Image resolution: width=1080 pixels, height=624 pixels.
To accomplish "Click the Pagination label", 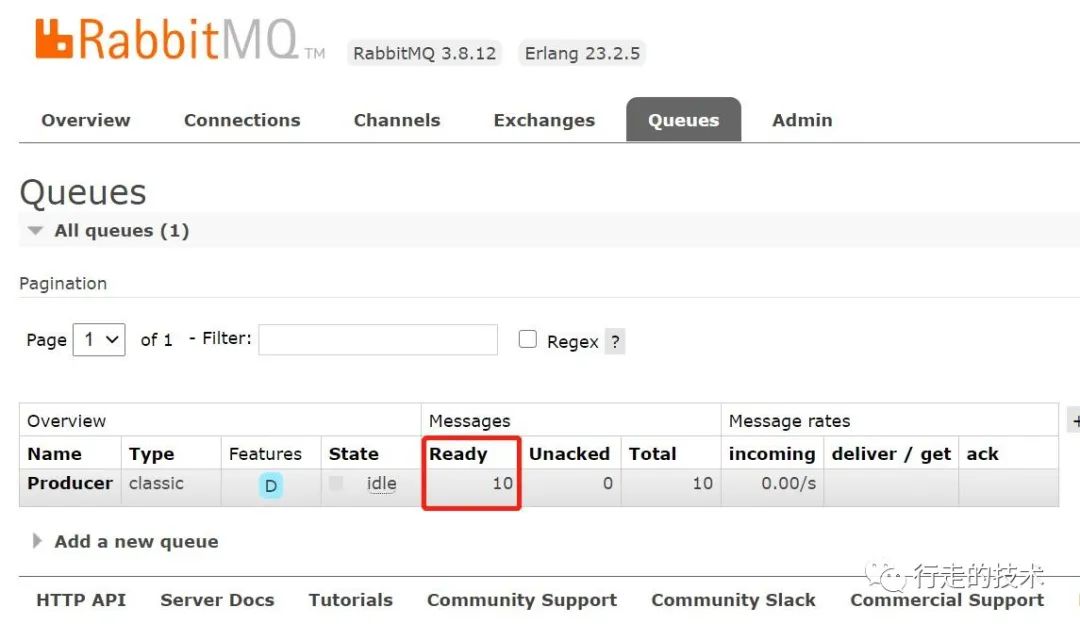I will coord(63,284).
